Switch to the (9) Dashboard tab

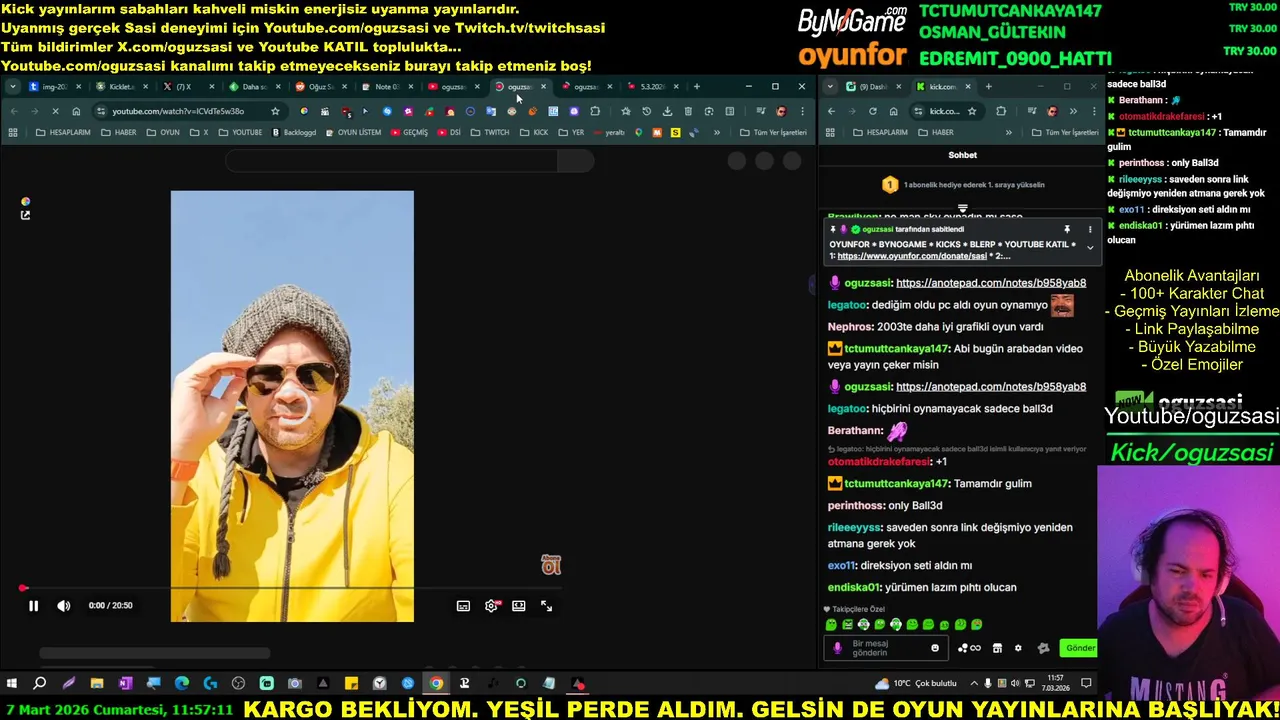[872, 87]
